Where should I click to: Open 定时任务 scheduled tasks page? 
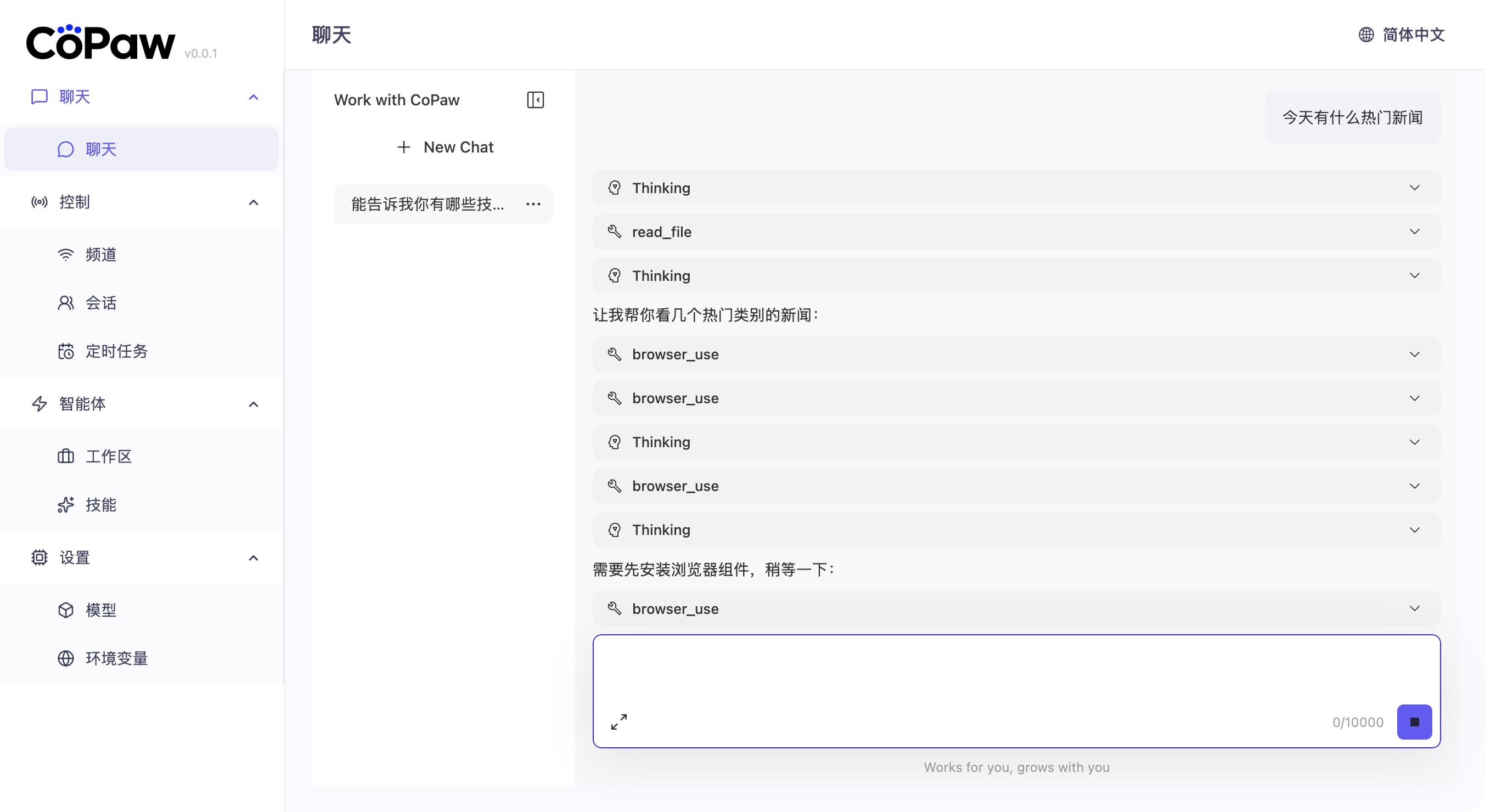pos(116,351)
